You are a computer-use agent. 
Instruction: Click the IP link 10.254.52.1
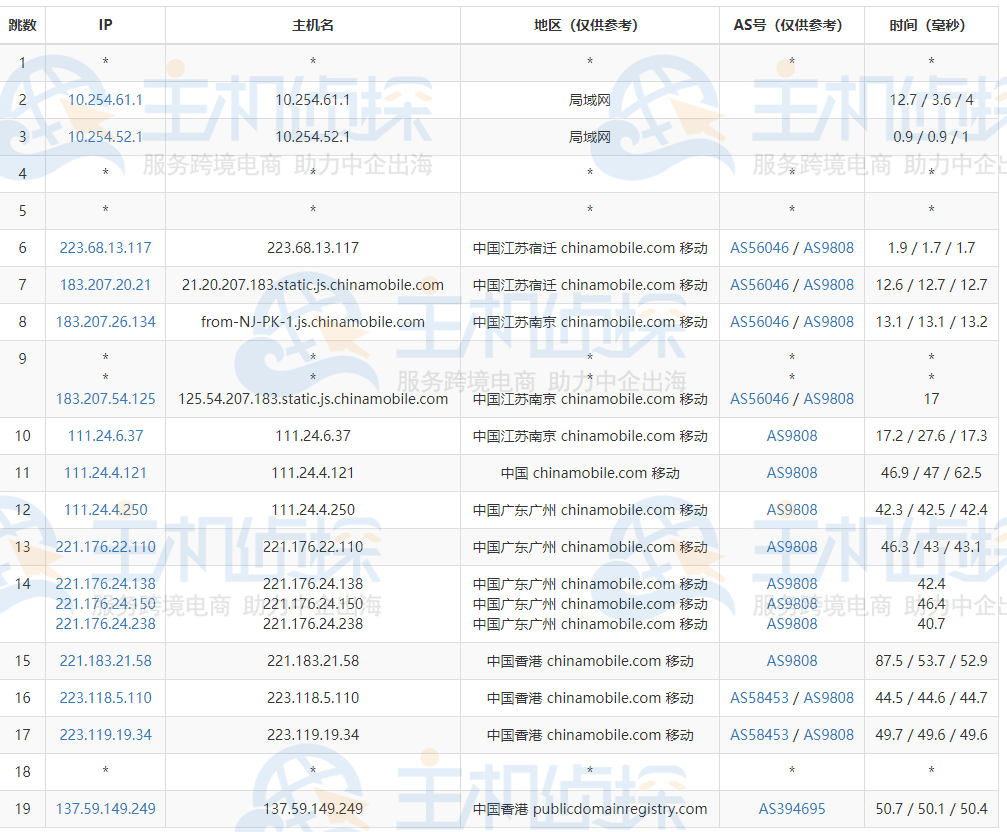tap(104, 137)
